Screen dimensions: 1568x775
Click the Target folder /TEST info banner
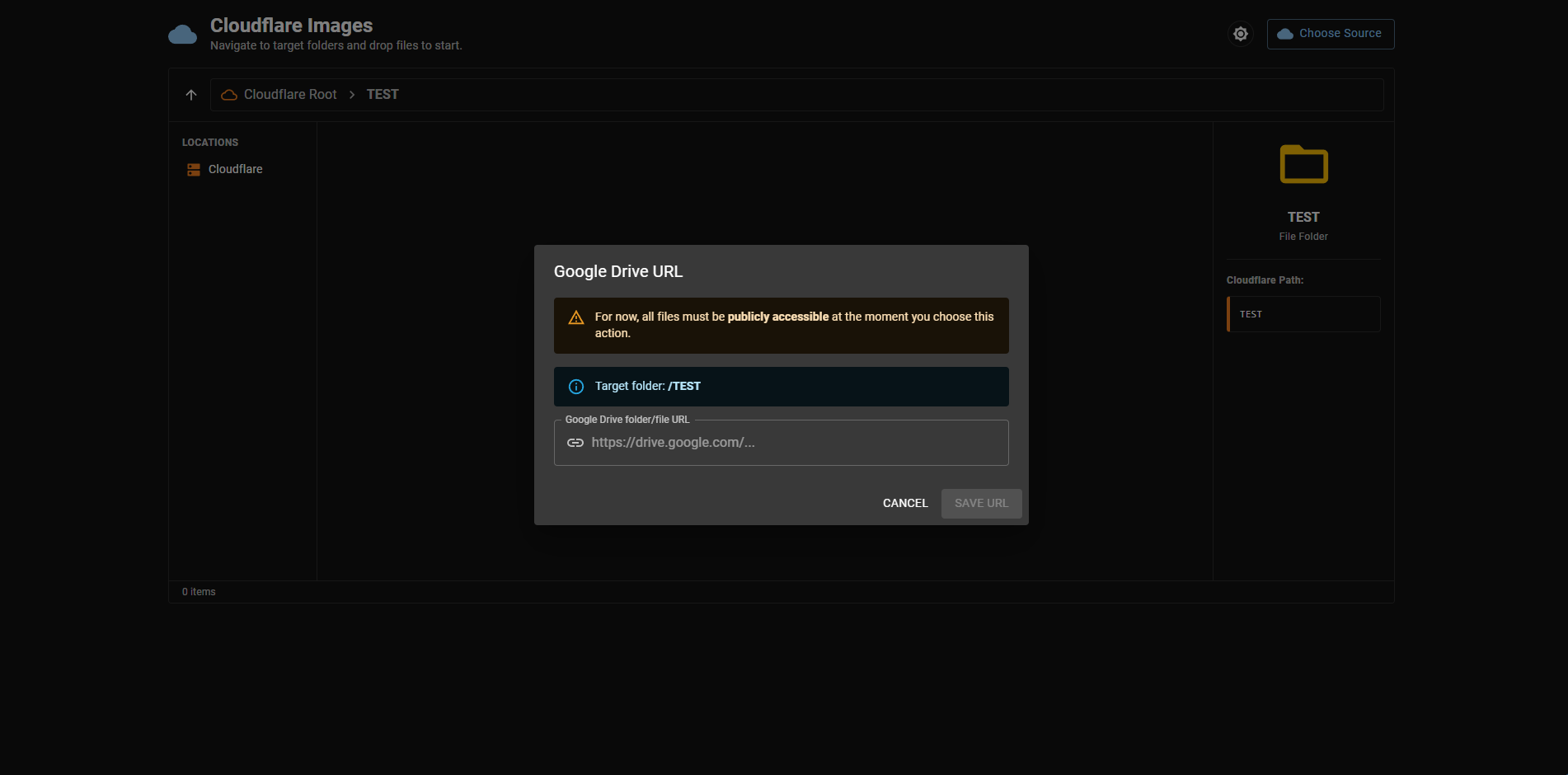click(x=781, y=387)
